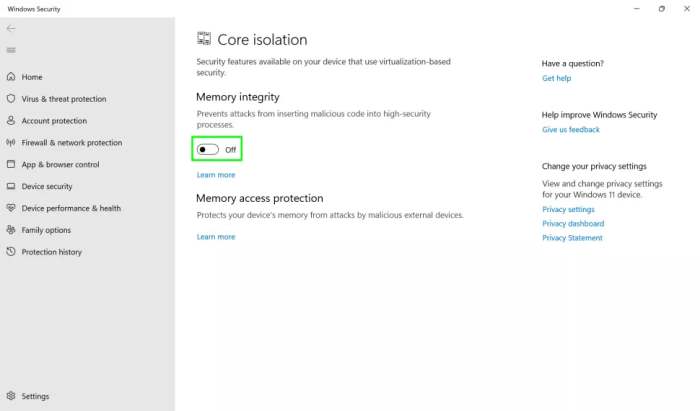Open the hamburger navigation menu icon

click(11, 50)
